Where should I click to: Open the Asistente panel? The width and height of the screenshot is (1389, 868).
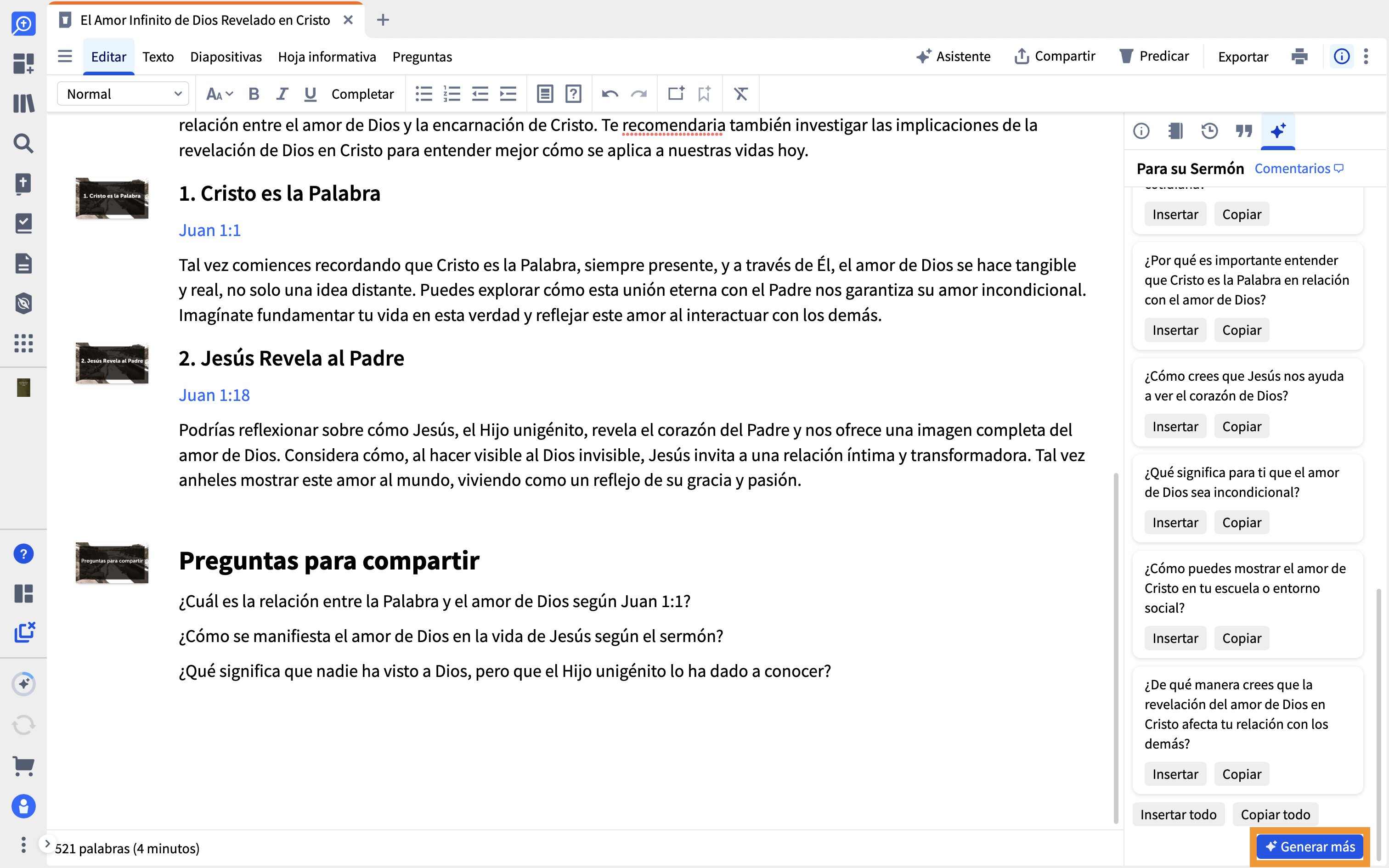pyautogui.click(x=954, y=56)
